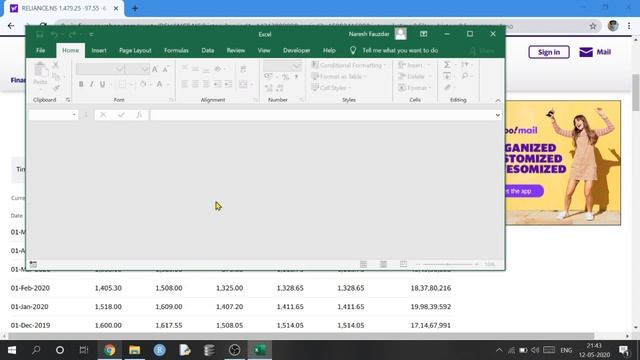
Task: Toggle Underline formatting
Action: click(x=102, y=84)
